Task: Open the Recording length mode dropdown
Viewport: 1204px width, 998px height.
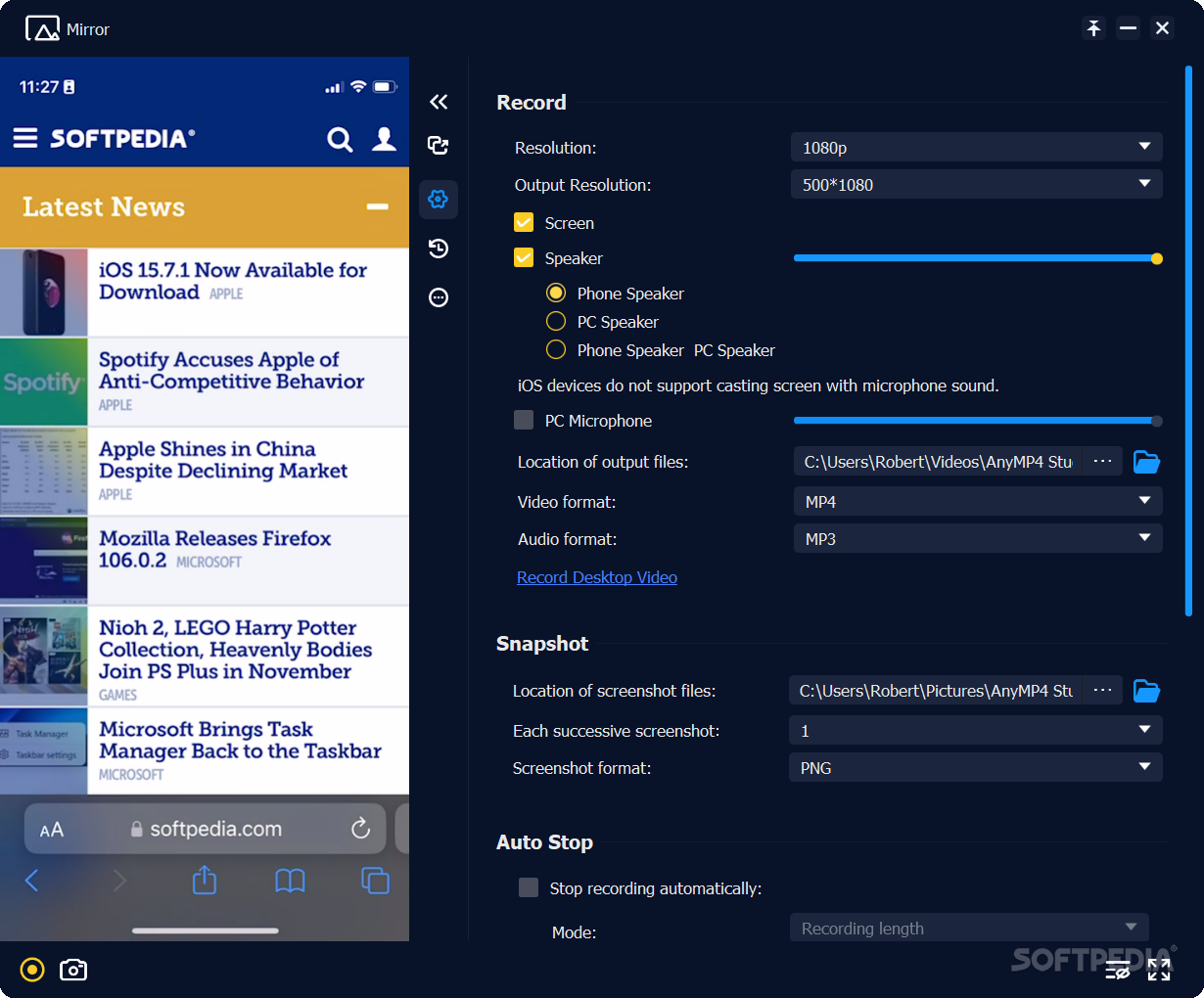Action: pos(969,928)
